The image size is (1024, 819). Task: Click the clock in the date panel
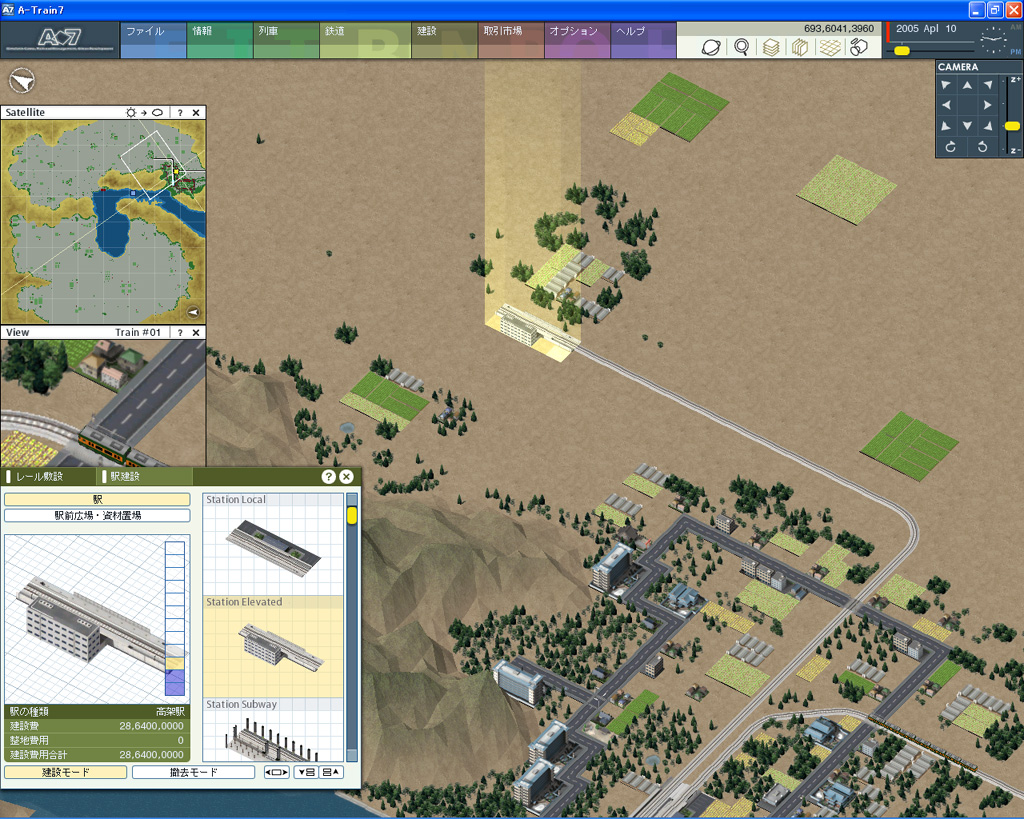(993, 40)
